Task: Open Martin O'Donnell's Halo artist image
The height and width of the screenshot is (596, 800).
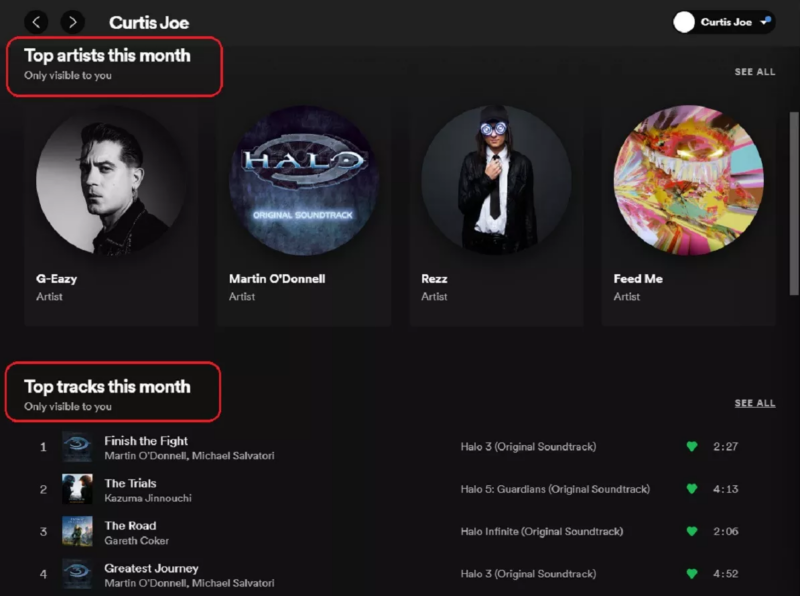Action: [x=303, y=180]
